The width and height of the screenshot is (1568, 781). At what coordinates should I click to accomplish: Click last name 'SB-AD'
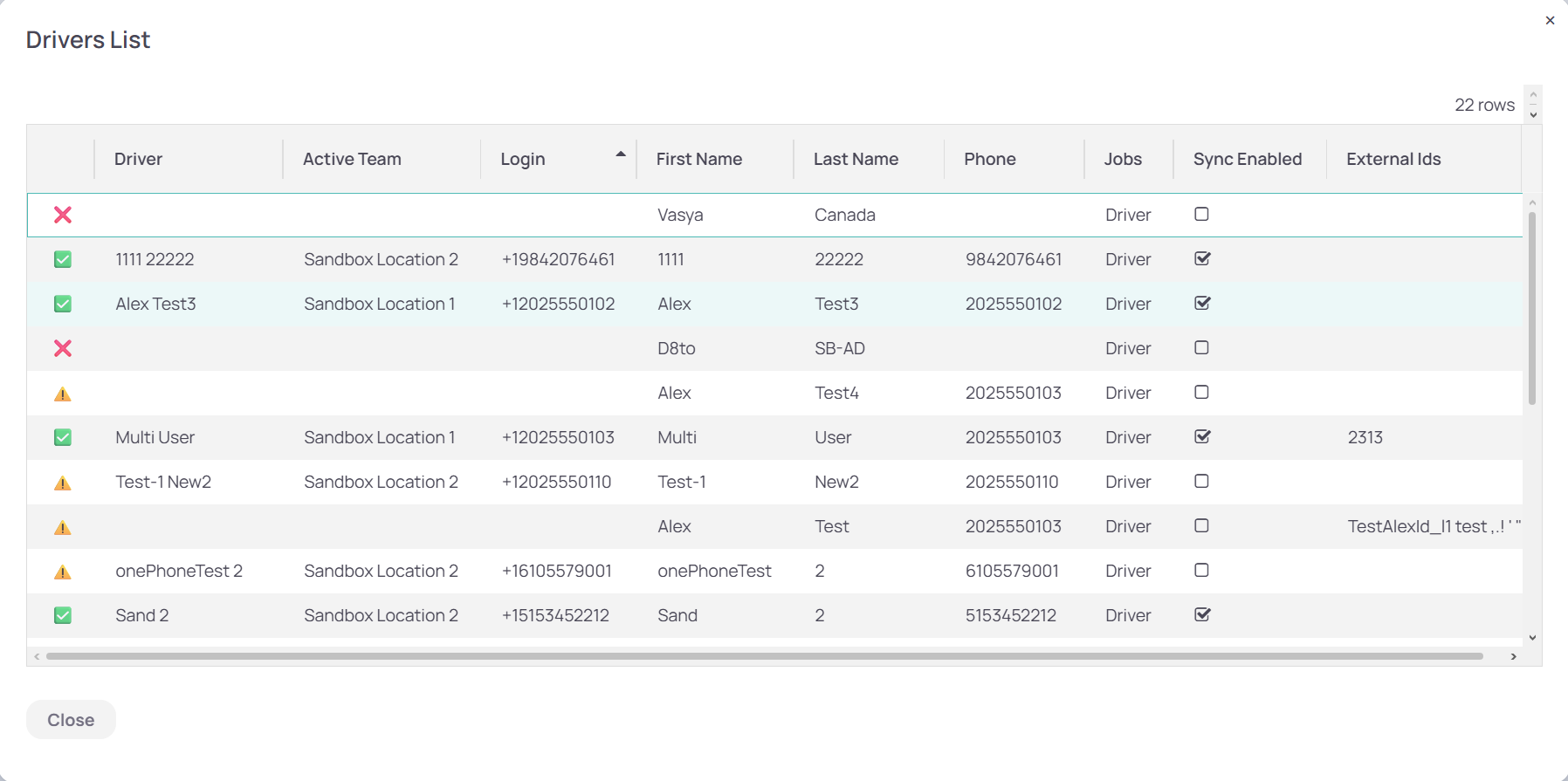840,348
